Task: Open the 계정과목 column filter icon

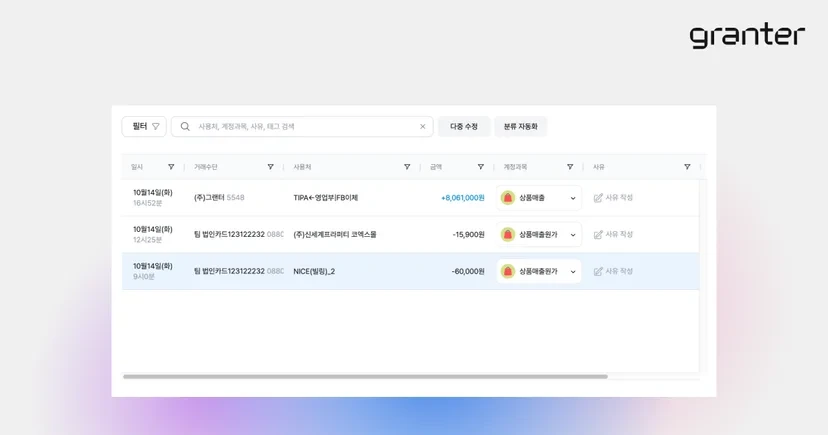Action: point(570,167)
